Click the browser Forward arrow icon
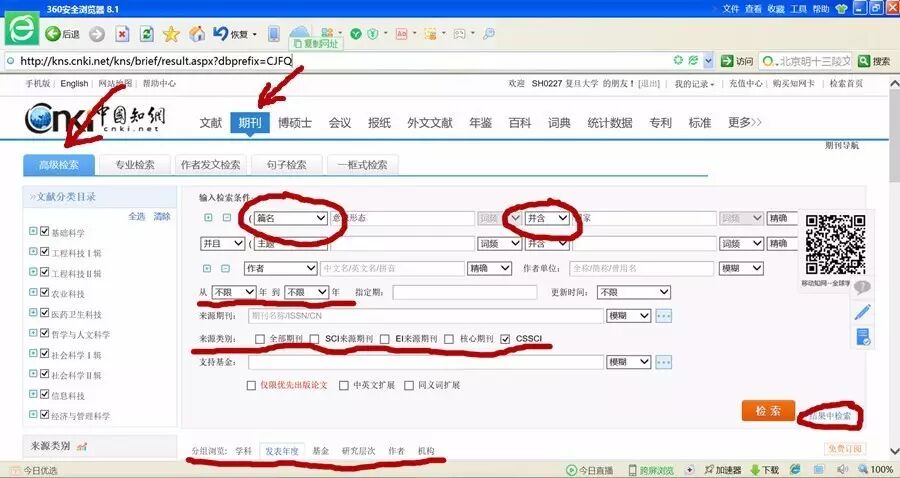This screenshot has height=478, width=900. 96,34
